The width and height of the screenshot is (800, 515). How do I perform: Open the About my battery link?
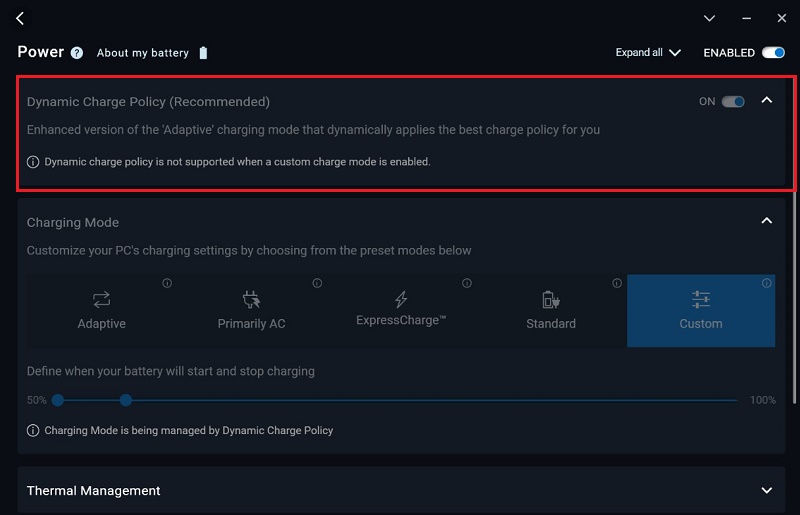pyautogui.click(x=142, y=53)
